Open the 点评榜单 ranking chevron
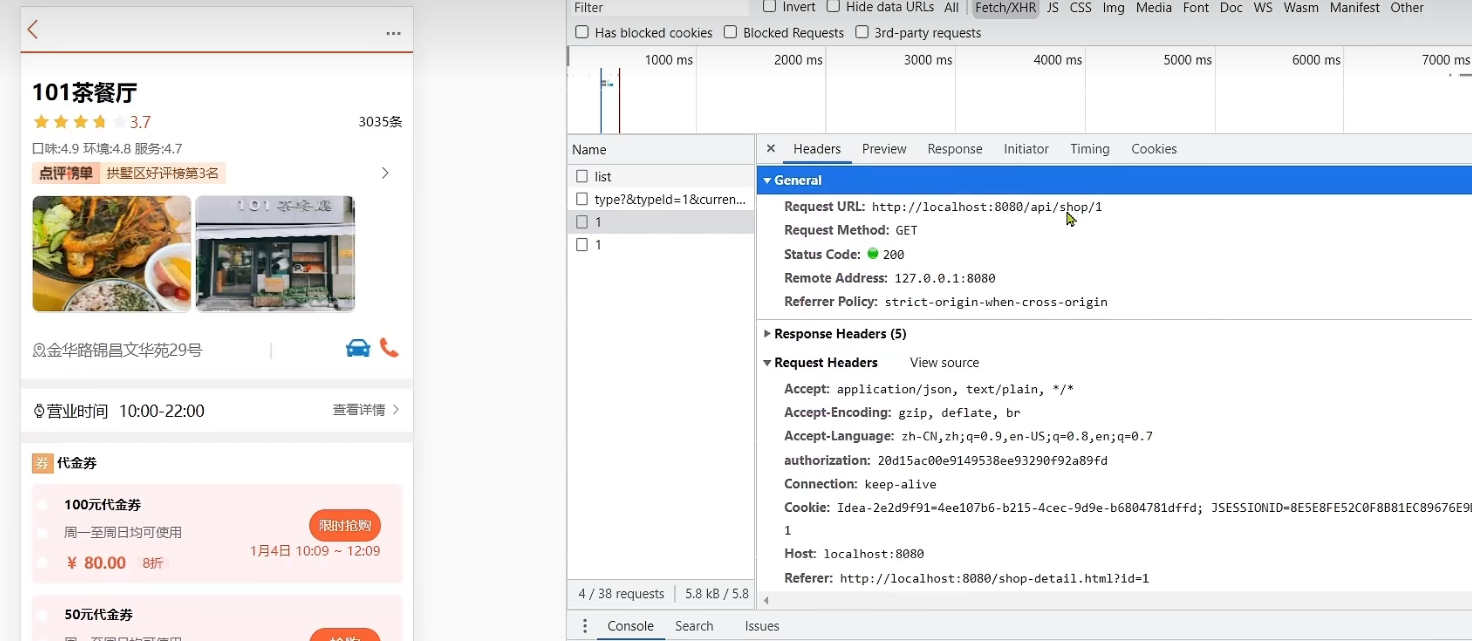Screen dimensions: 1472x641 [385, 173]
